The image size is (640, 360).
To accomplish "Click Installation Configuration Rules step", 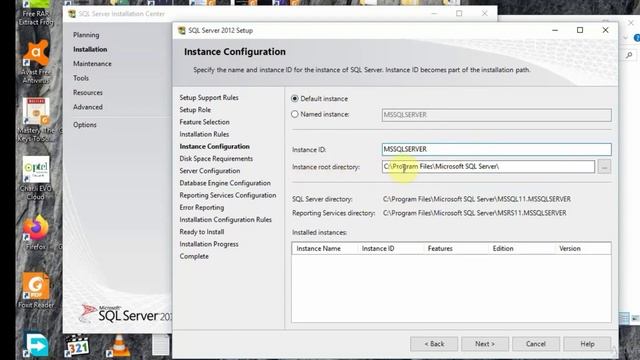I will (x=225, y=220).
